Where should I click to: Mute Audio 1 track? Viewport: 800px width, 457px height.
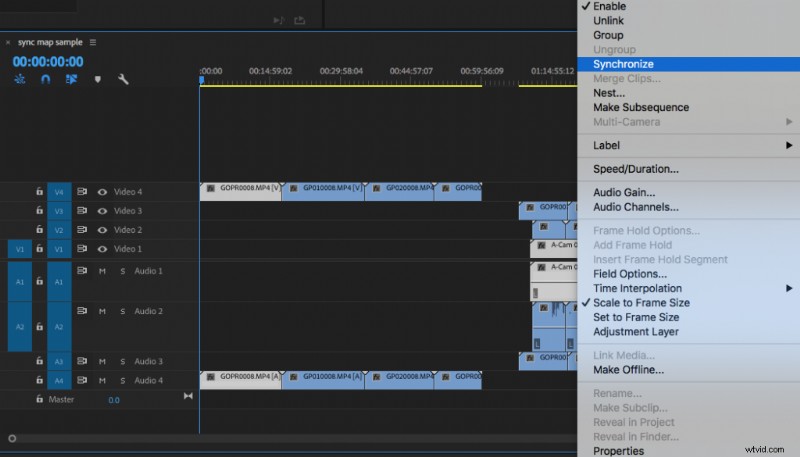[102, 271]
